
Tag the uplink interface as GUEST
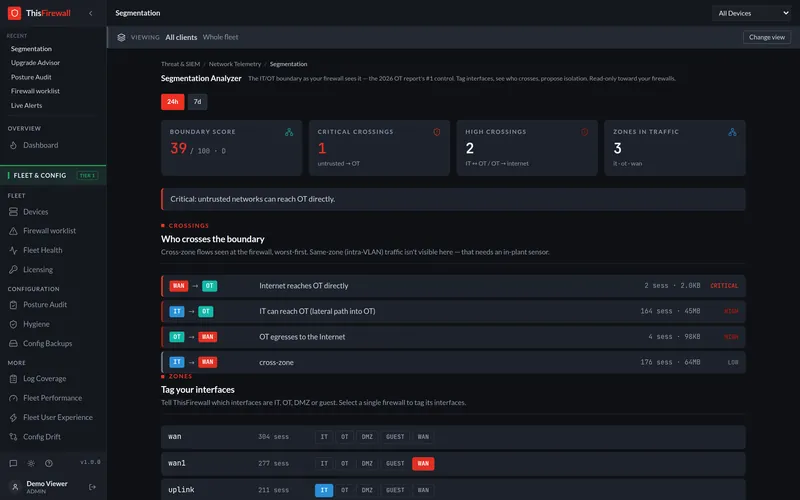[x=395, y=490]
